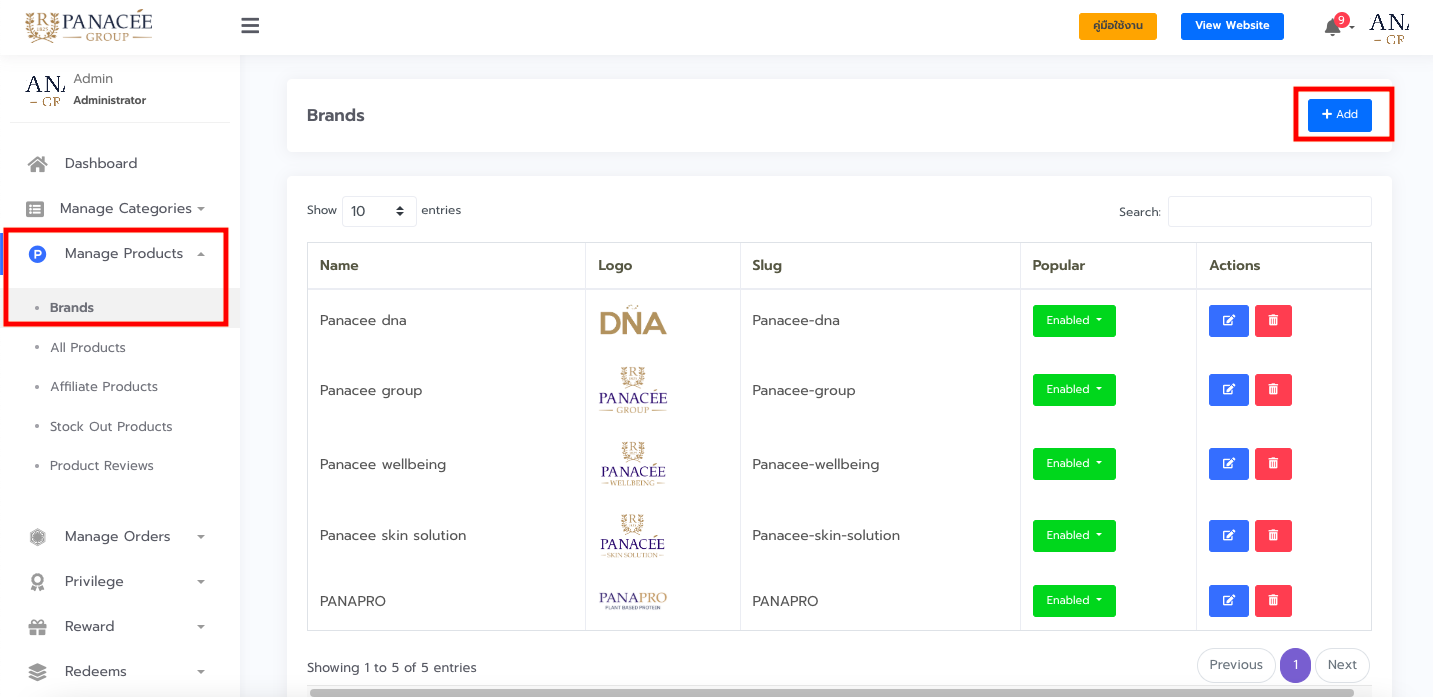Click the Manage Orders icon
The image size is (1433, 697).
tap(37, 537)
